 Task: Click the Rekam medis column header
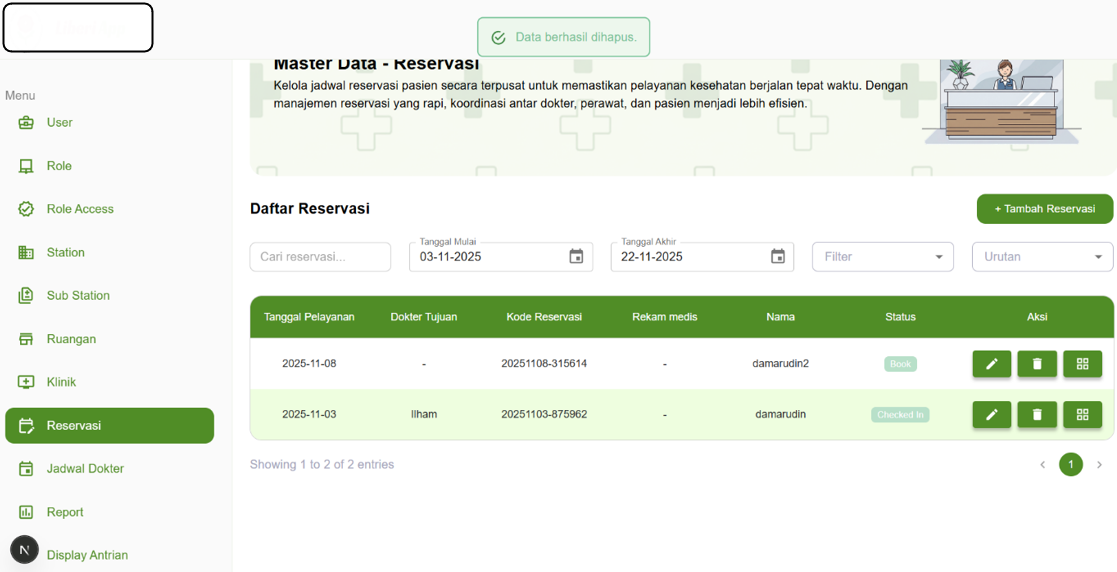665,317
